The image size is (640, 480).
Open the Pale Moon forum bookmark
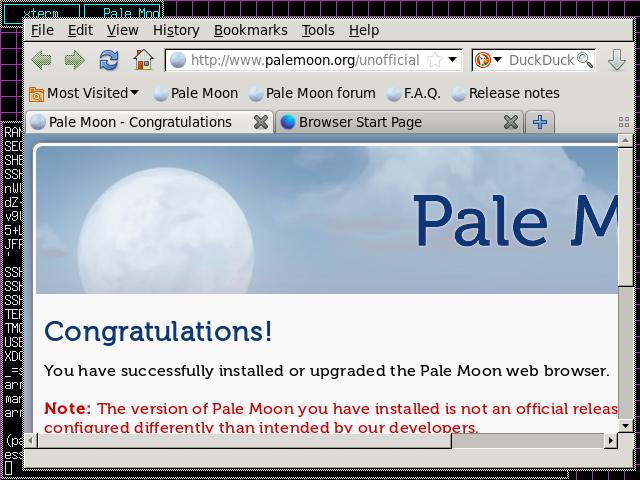point(312,93)
